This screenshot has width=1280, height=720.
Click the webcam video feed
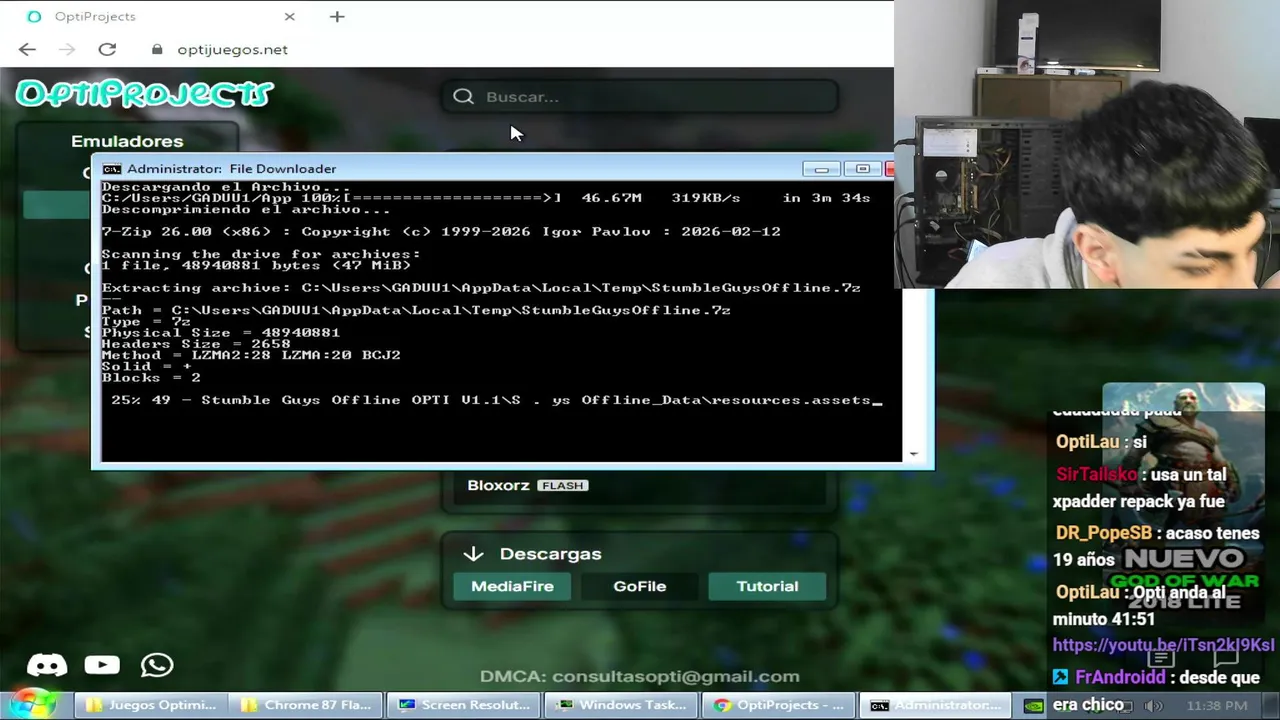[1087, 144]
